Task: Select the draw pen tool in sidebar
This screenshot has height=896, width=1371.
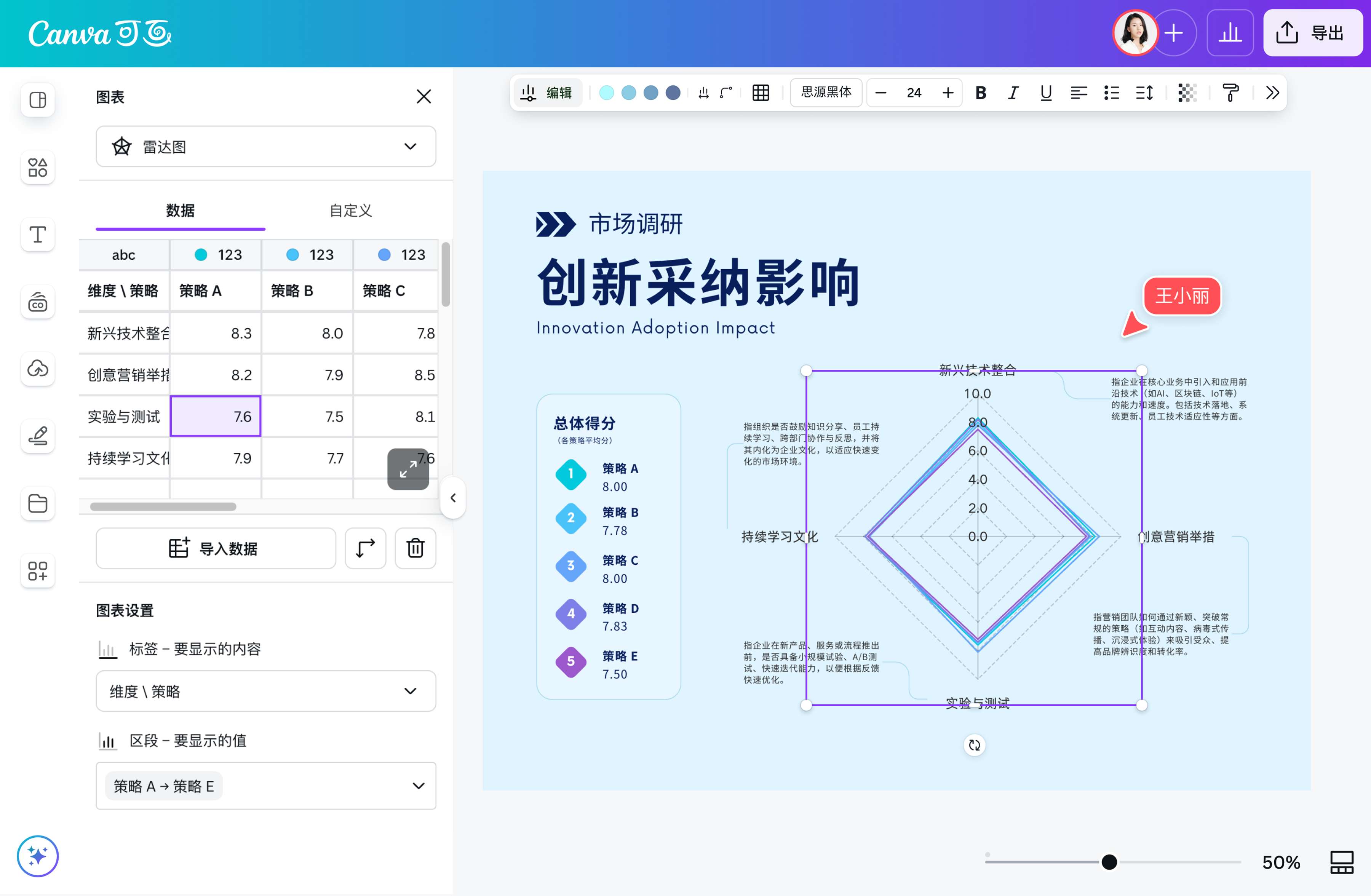Action: pyautogui.click(x=38, y=436)
